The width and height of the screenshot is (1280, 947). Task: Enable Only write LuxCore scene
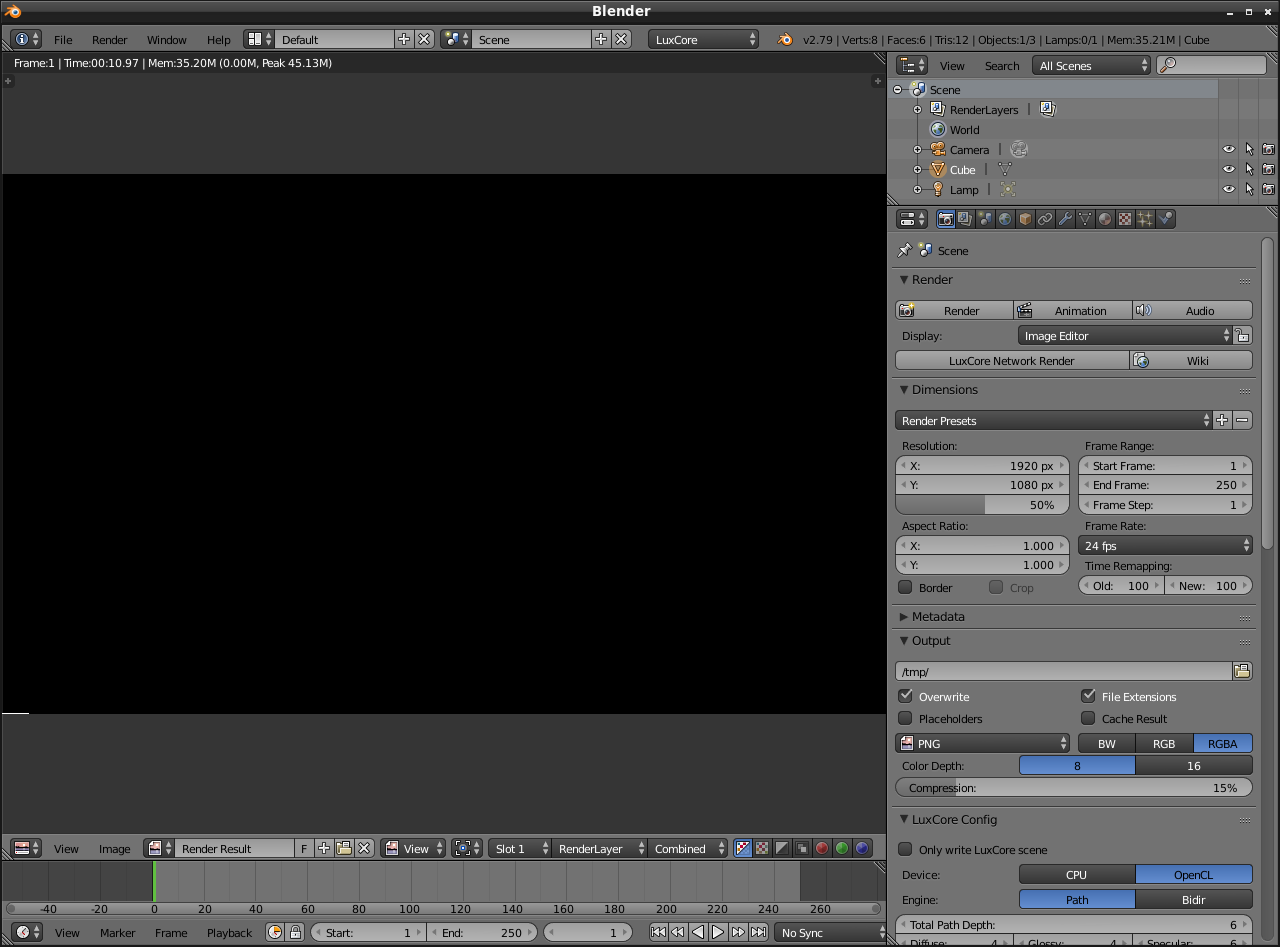pos(906,849)
